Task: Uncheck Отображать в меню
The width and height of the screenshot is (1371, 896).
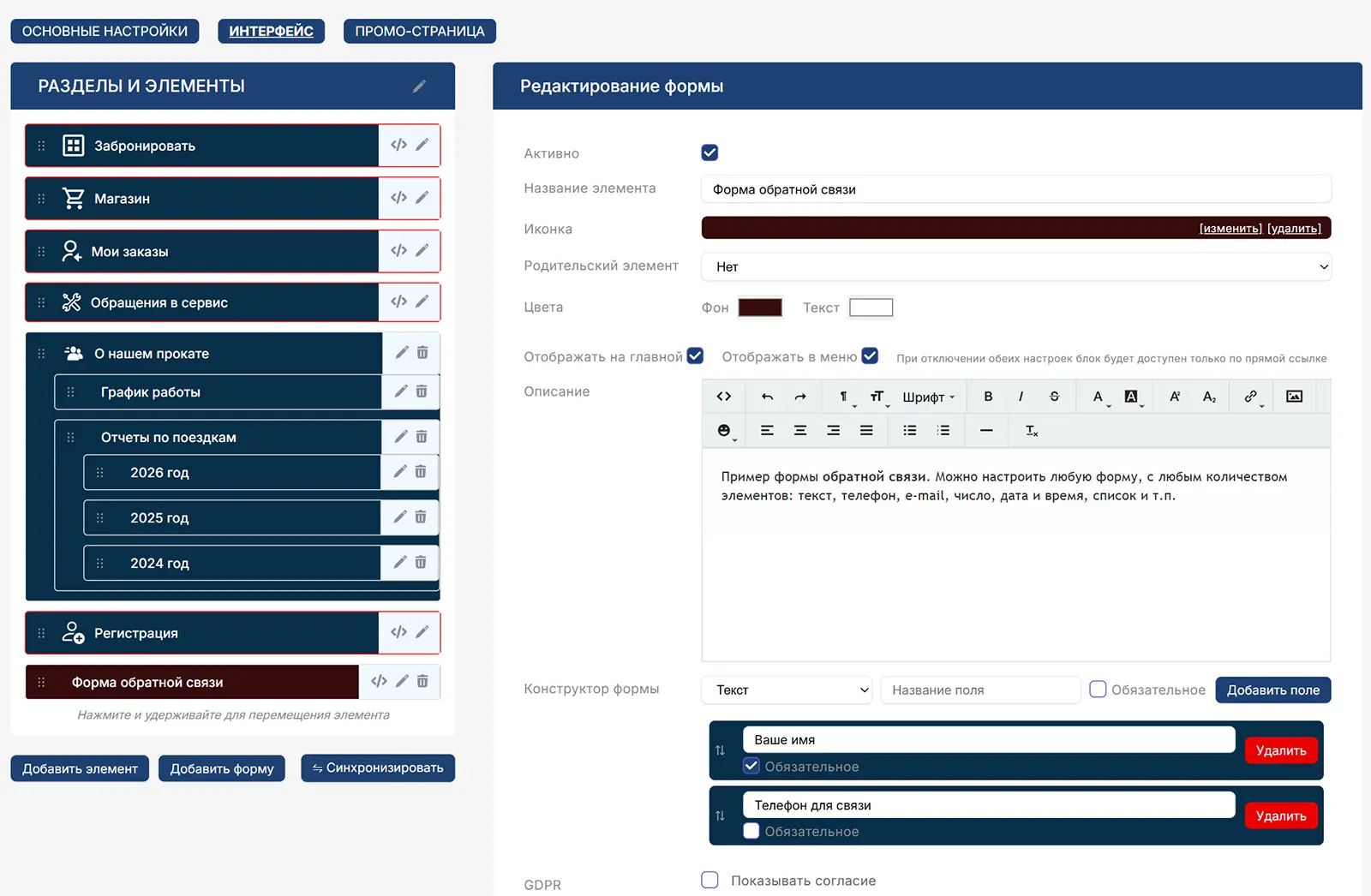Action: point(870,356)
